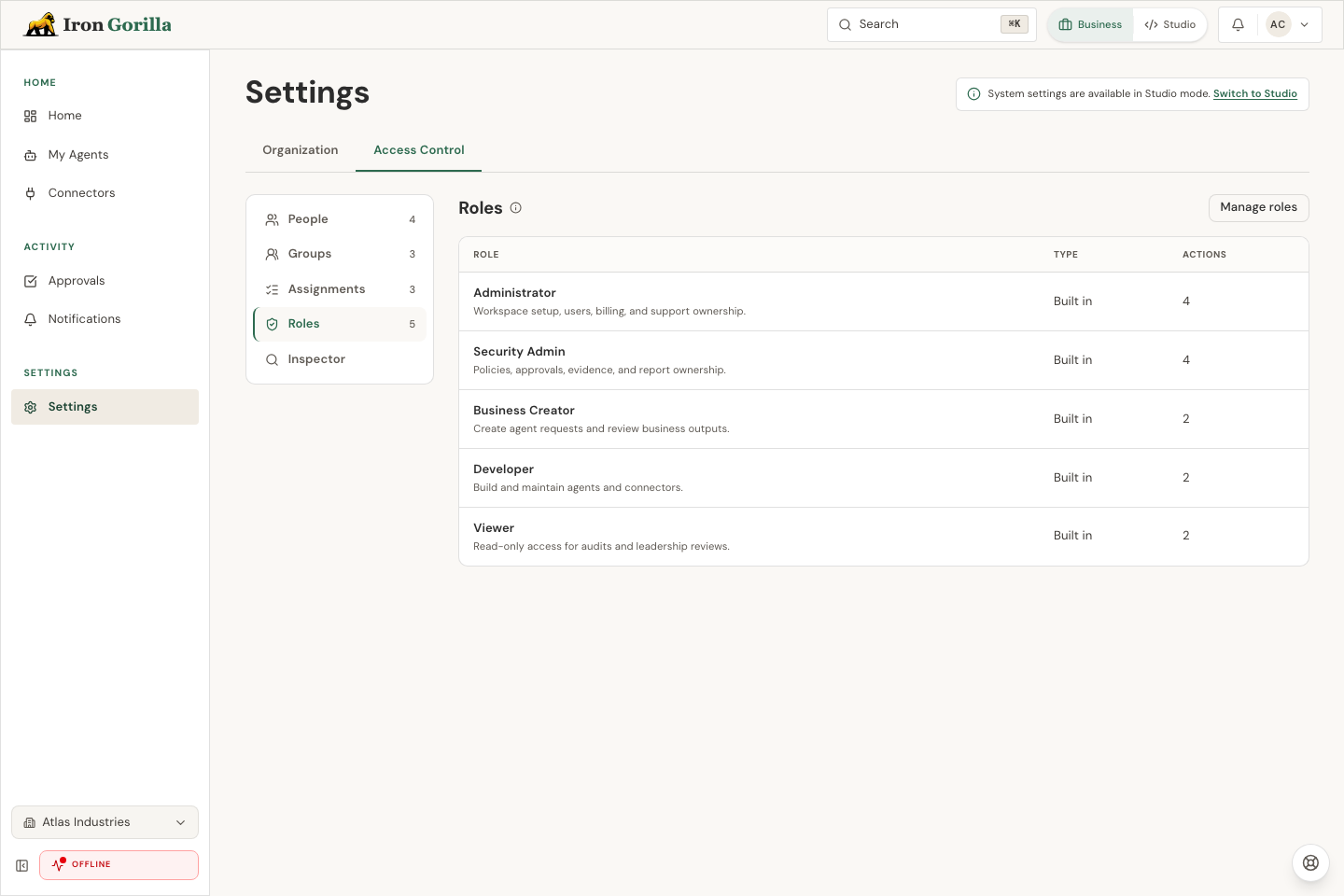1344x896 pixels.
Task: Open Developer role row
Action: point(884,478)
